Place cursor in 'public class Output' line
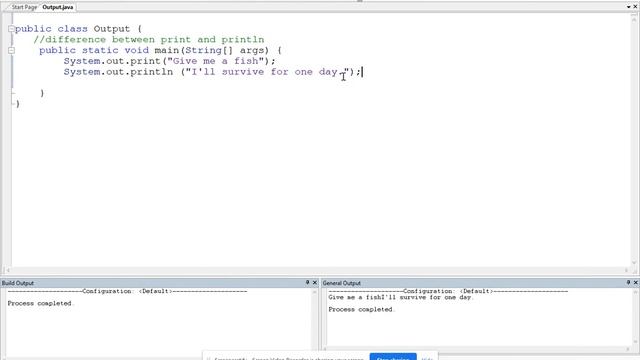 pos(78,29)
